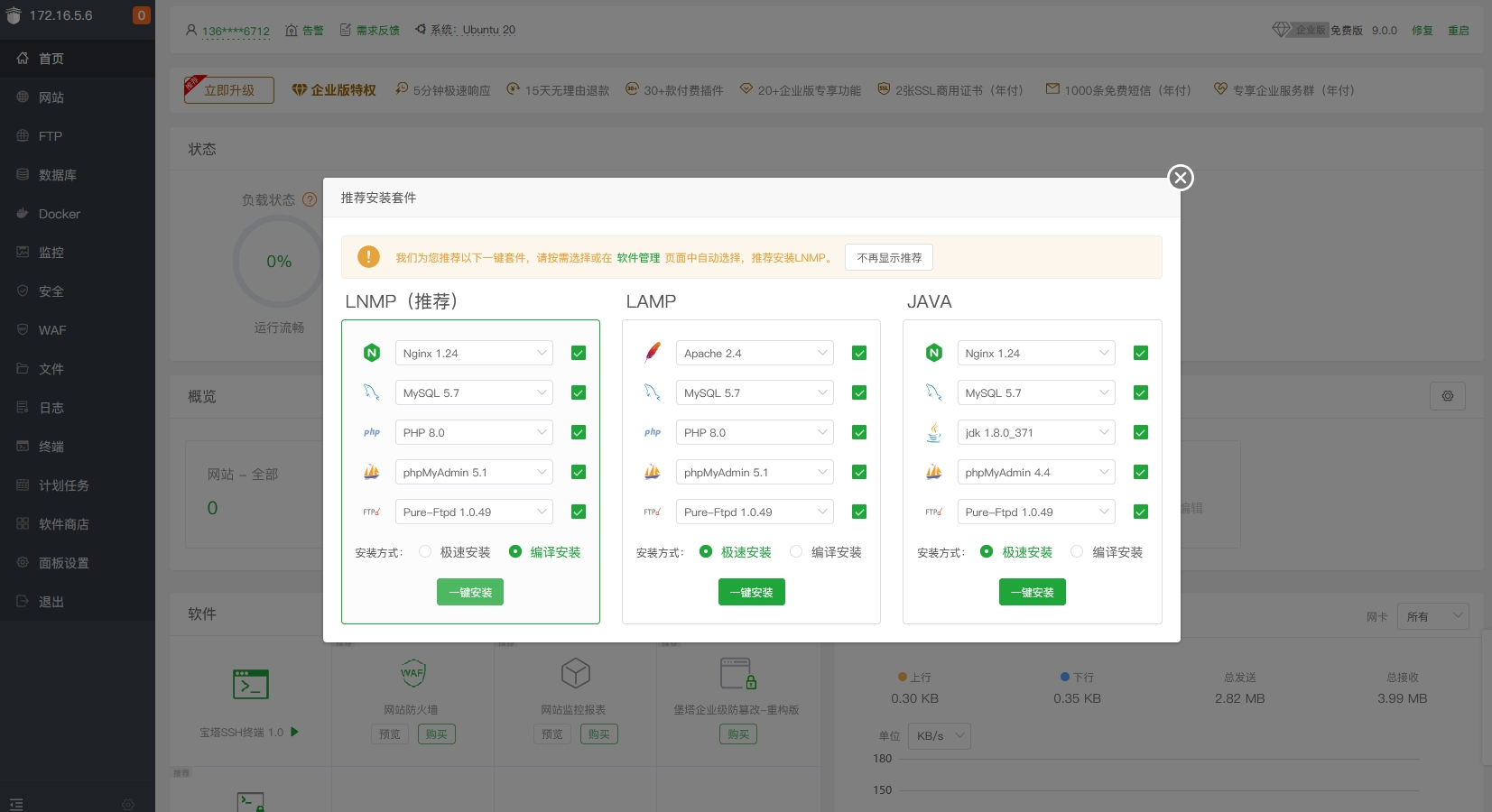Open phpMyAdmin 5.1 dropdown in LNMP
The image size is (1492, 812).
474,472
